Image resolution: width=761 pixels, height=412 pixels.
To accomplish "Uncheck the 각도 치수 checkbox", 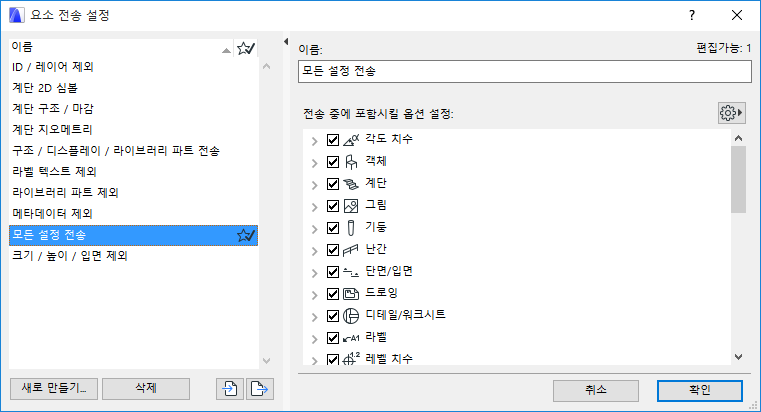I will coord(332,140).
